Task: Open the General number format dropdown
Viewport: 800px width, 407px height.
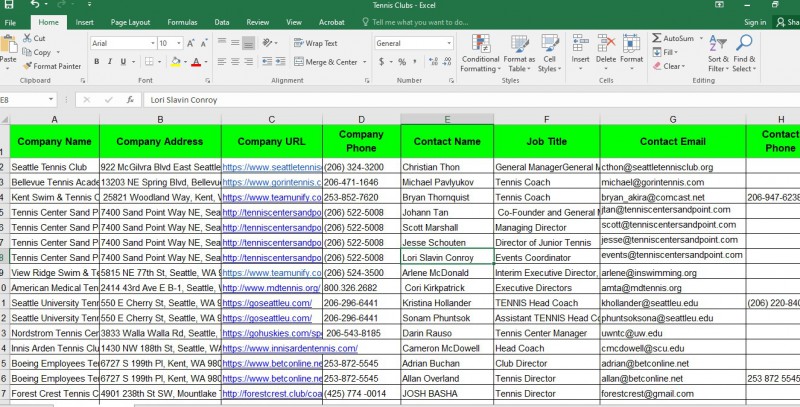Action: pyautogui.click(x=449, y=43)
